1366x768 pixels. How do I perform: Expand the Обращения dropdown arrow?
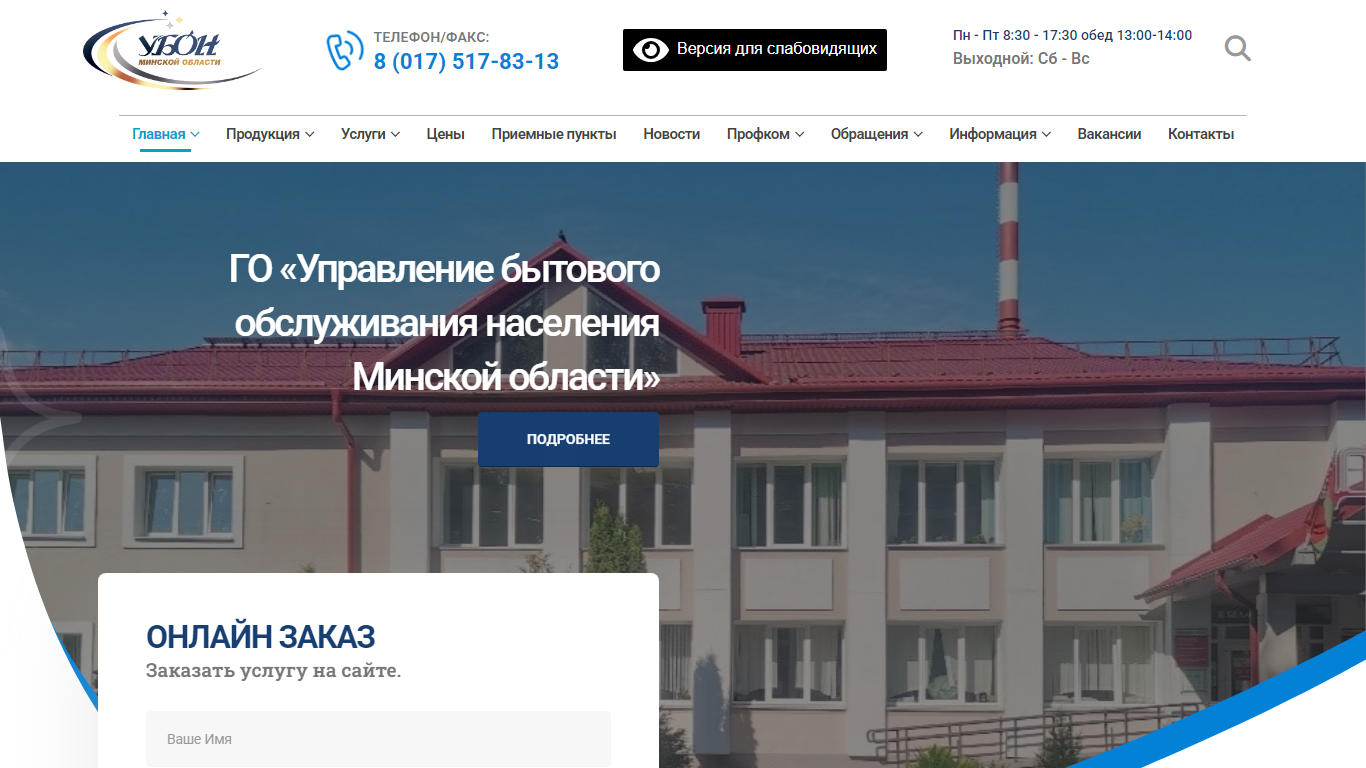[918, 134]
